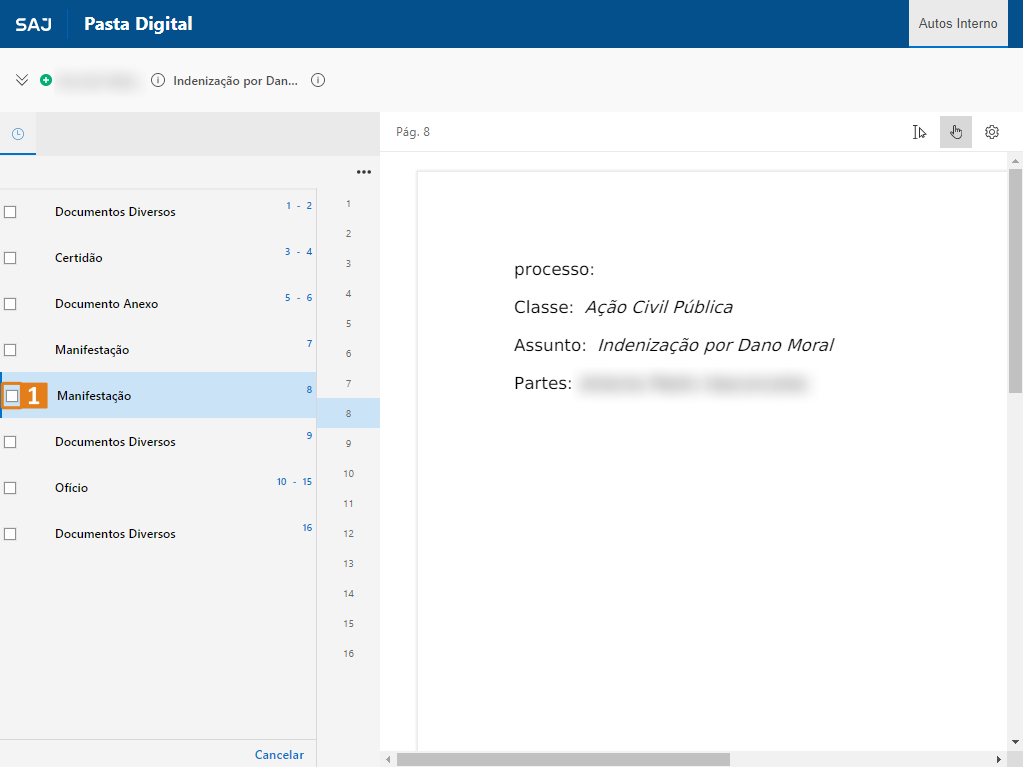The image size is (1023, 767).
Task: Check the Manifestação page 7 checkbox
Action: (10, 350)
